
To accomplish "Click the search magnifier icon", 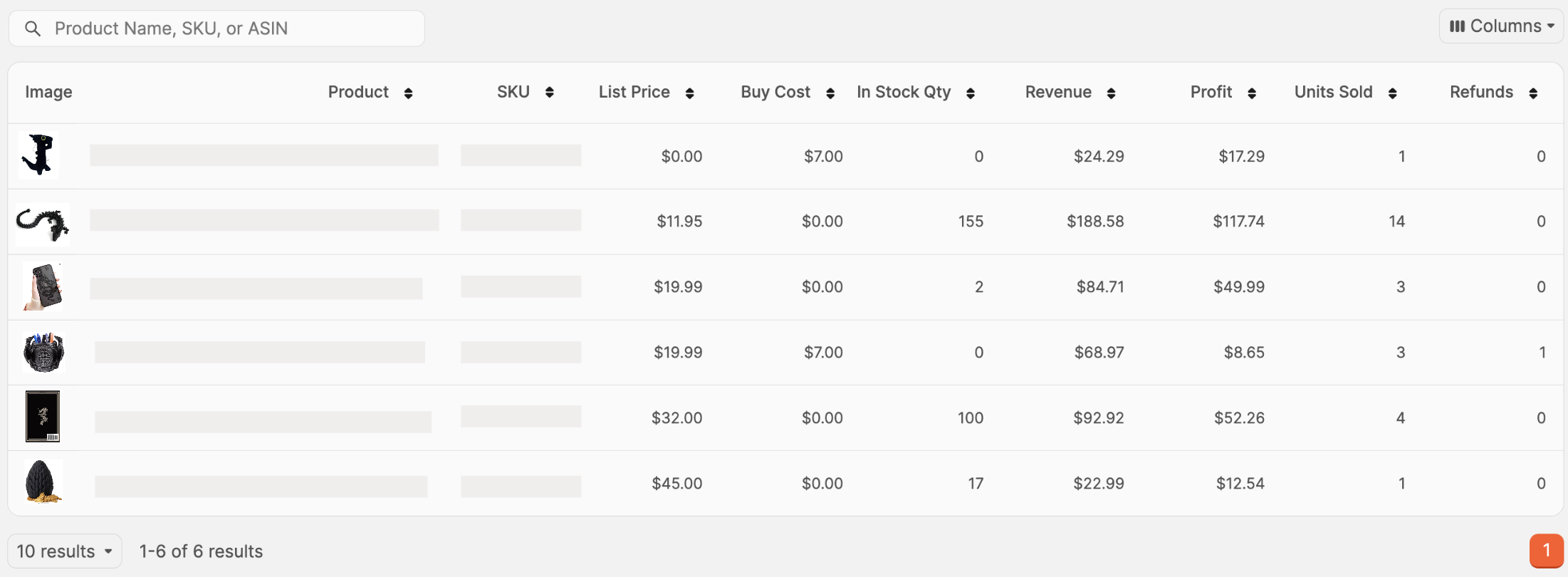I will [33, 28].
